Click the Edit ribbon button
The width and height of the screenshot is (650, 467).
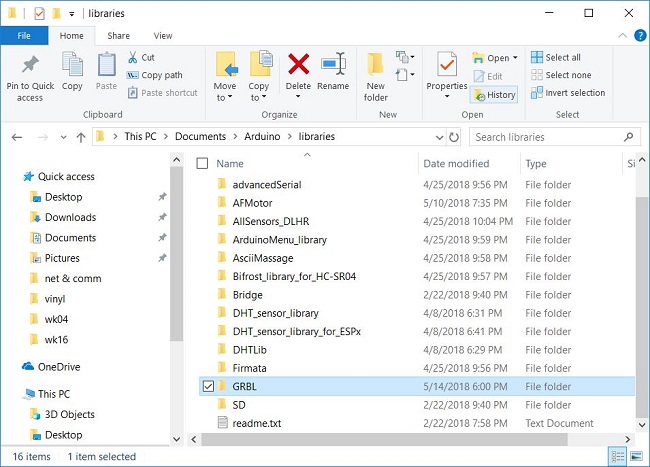point(488,76)
